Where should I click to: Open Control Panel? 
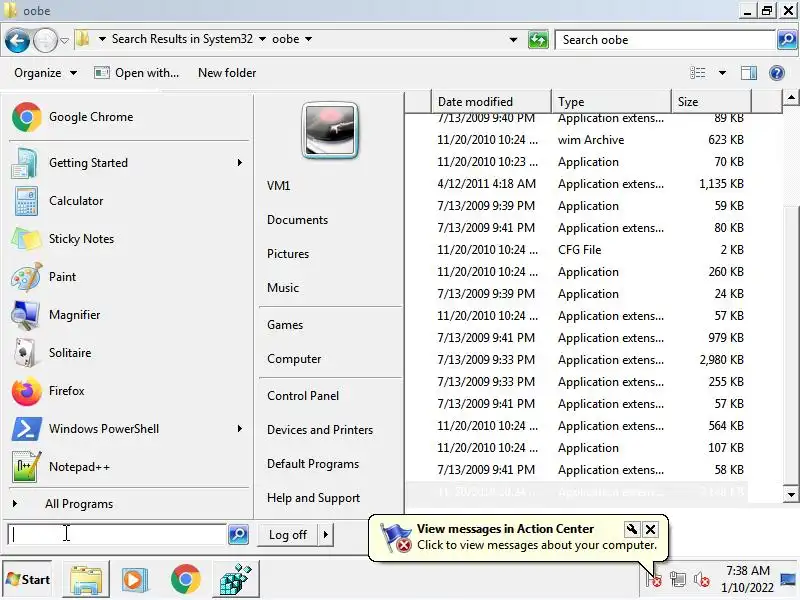pyautogui.click(x=303, y=396)
